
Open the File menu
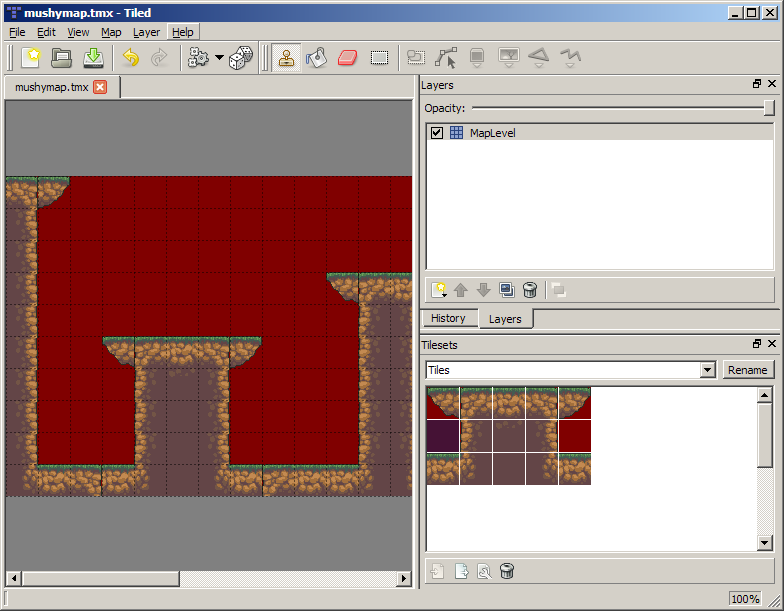17,32
